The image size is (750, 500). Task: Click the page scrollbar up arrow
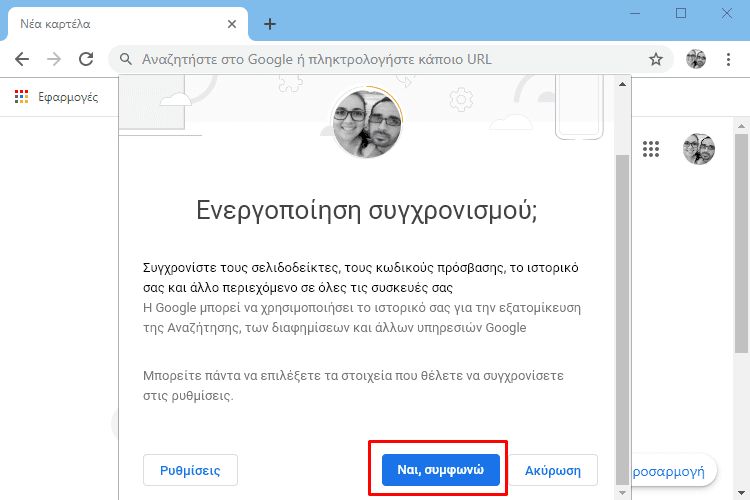(x=741, y=126)
